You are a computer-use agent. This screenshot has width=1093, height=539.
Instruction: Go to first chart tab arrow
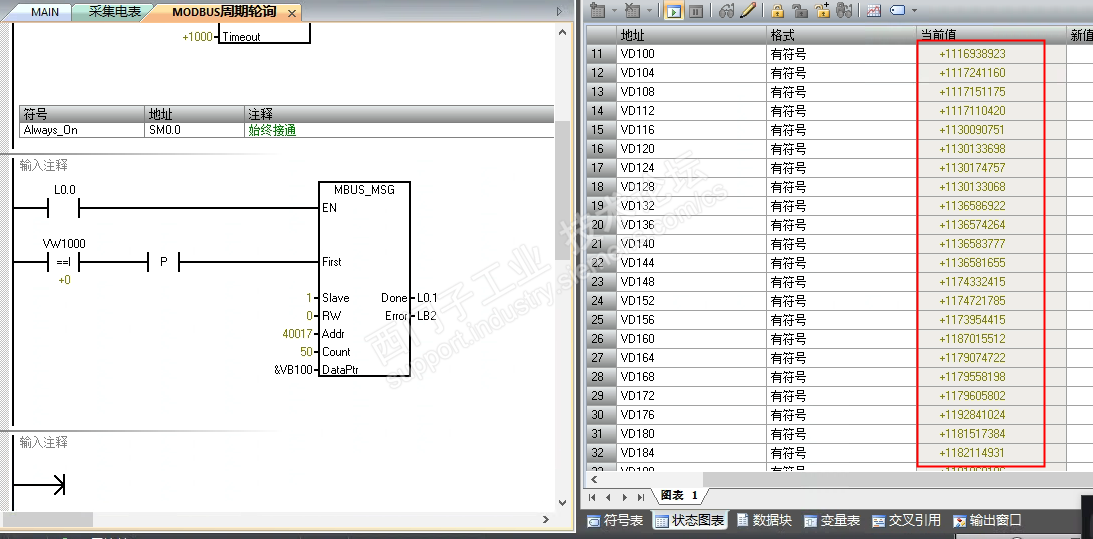click(x=593, y=497)
